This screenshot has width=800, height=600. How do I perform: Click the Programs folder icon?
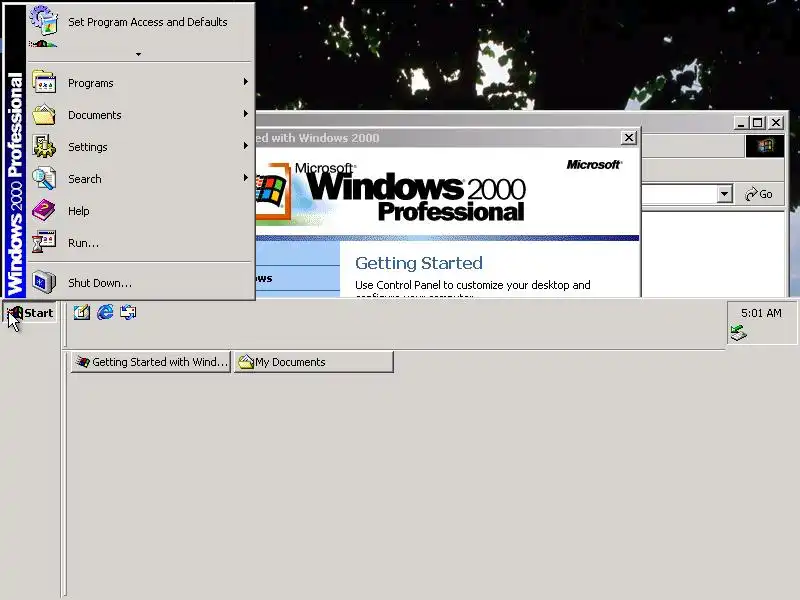44,83
